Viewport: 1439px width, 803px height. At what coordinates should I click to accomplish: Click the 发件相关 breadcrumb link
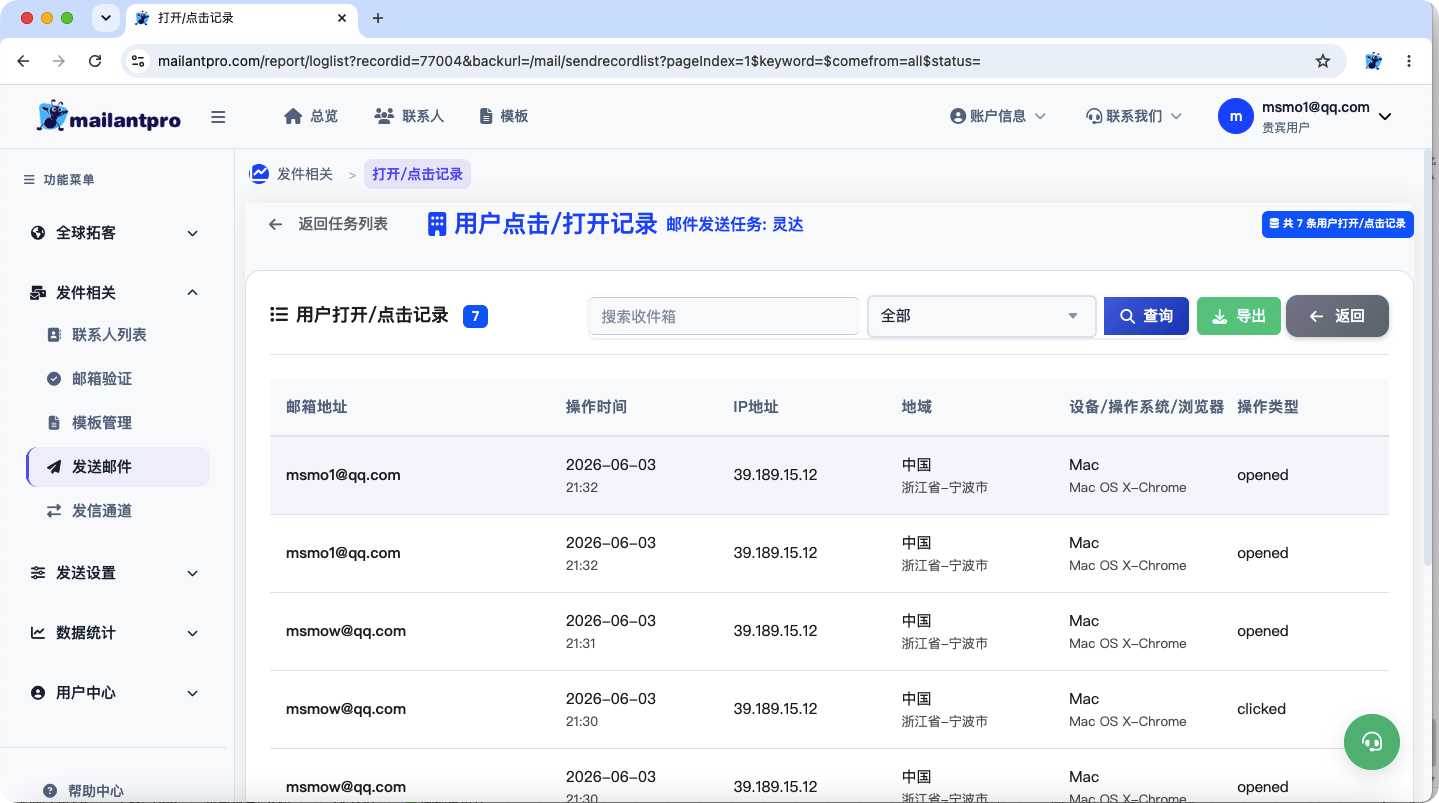pyautogui.click(x=304, y=174)
